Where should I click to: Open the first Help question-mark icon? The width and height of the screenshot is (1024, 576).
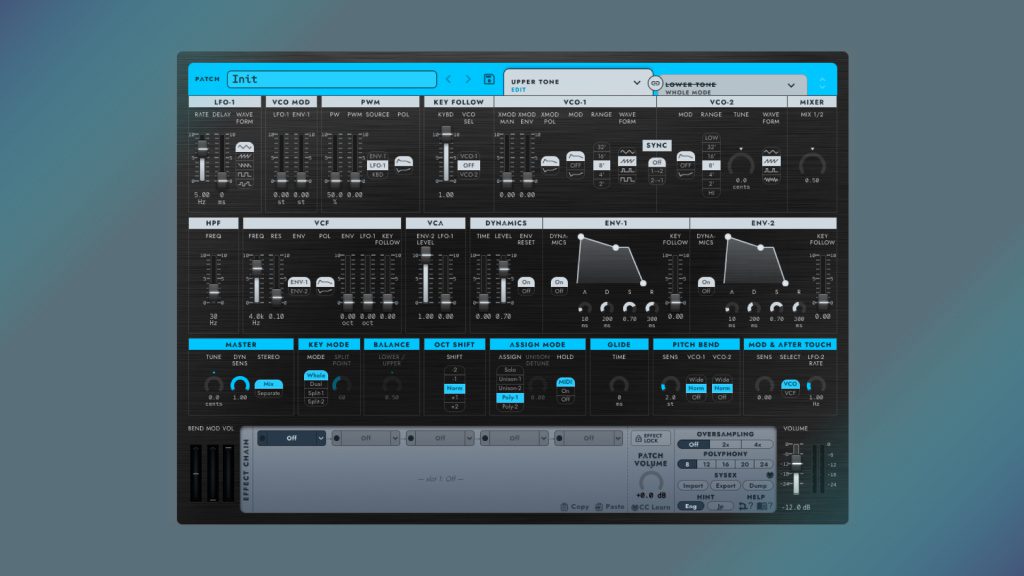(745, 506)
